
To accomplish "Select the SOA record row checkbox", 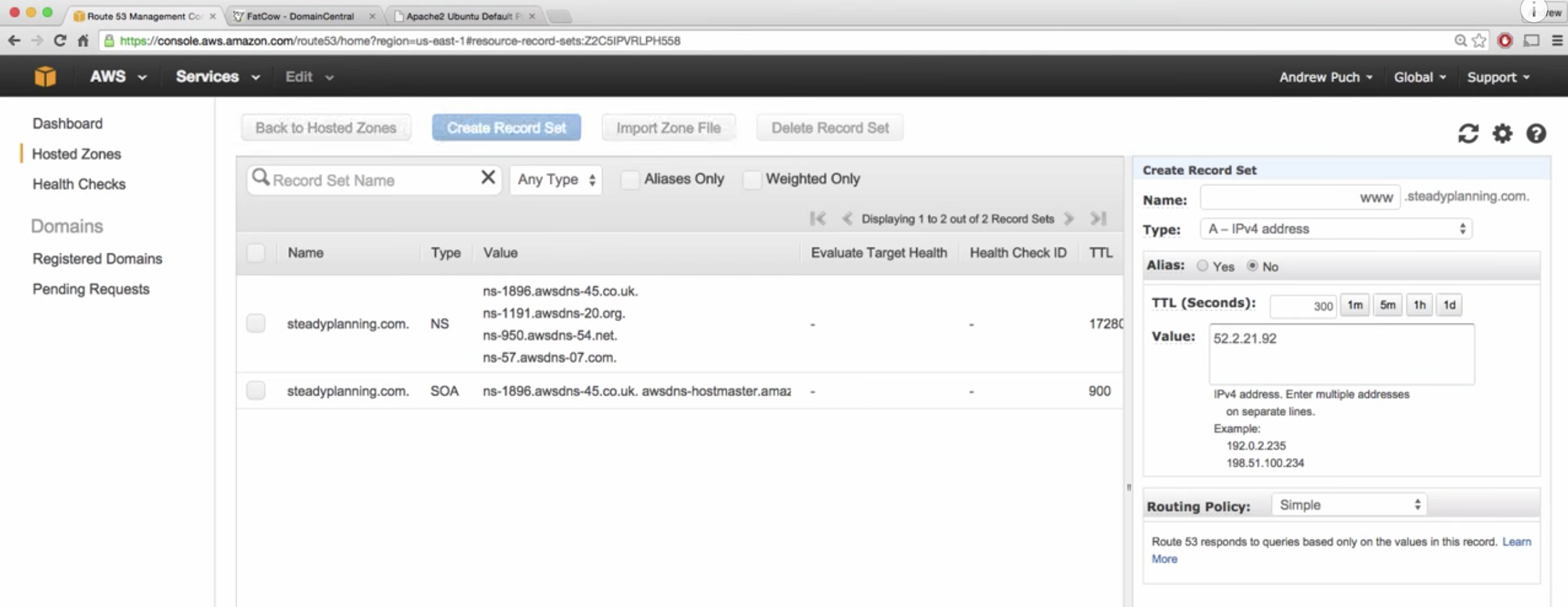I will (256, 390).
